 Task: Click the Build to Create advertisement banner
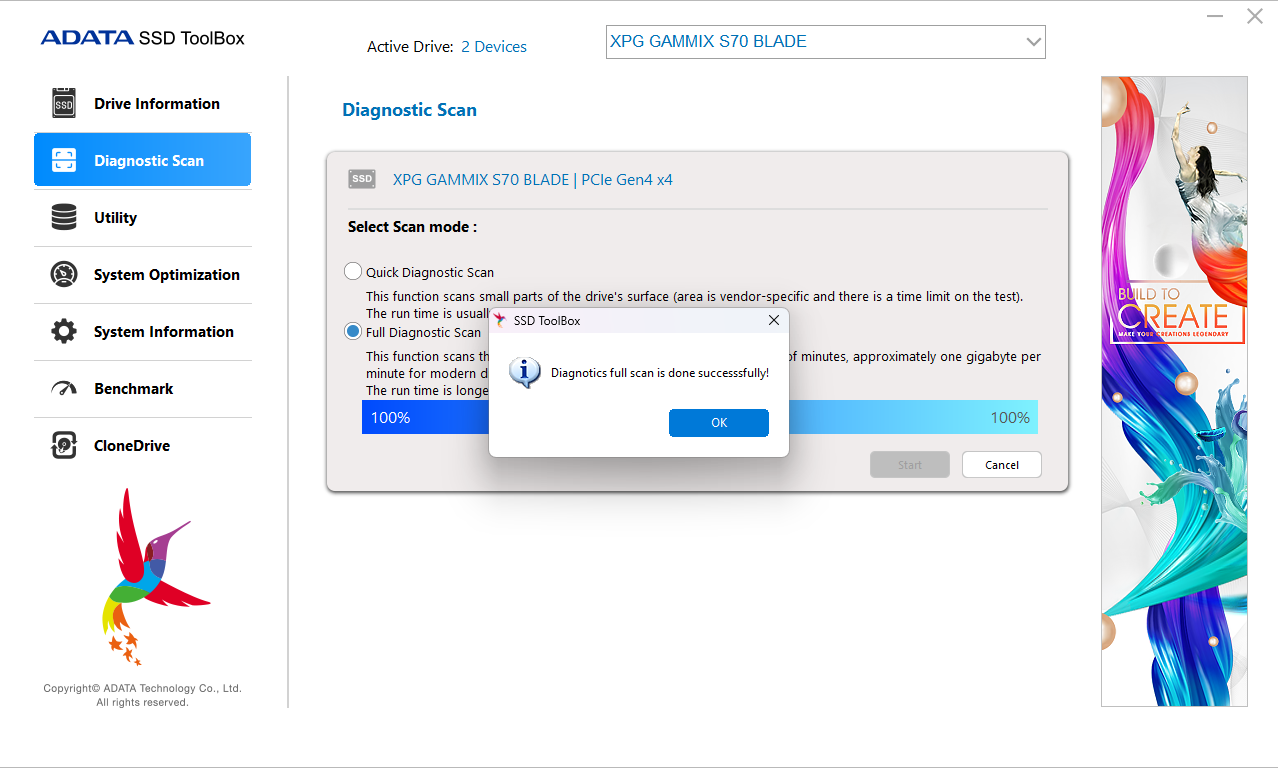(x=1174, y=392)
